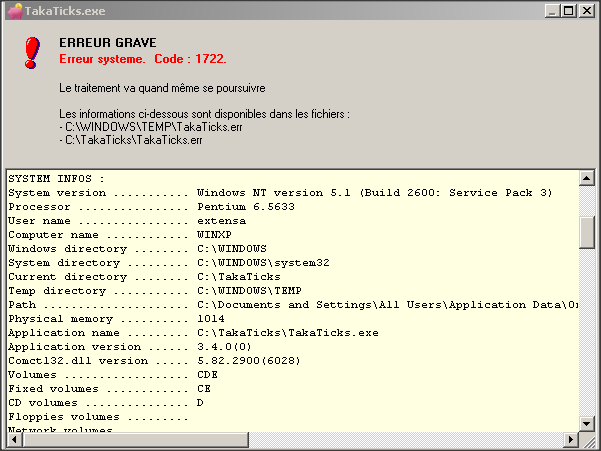Click the System version 'Windows NT version 5.1' line

[x=280, y=193]
